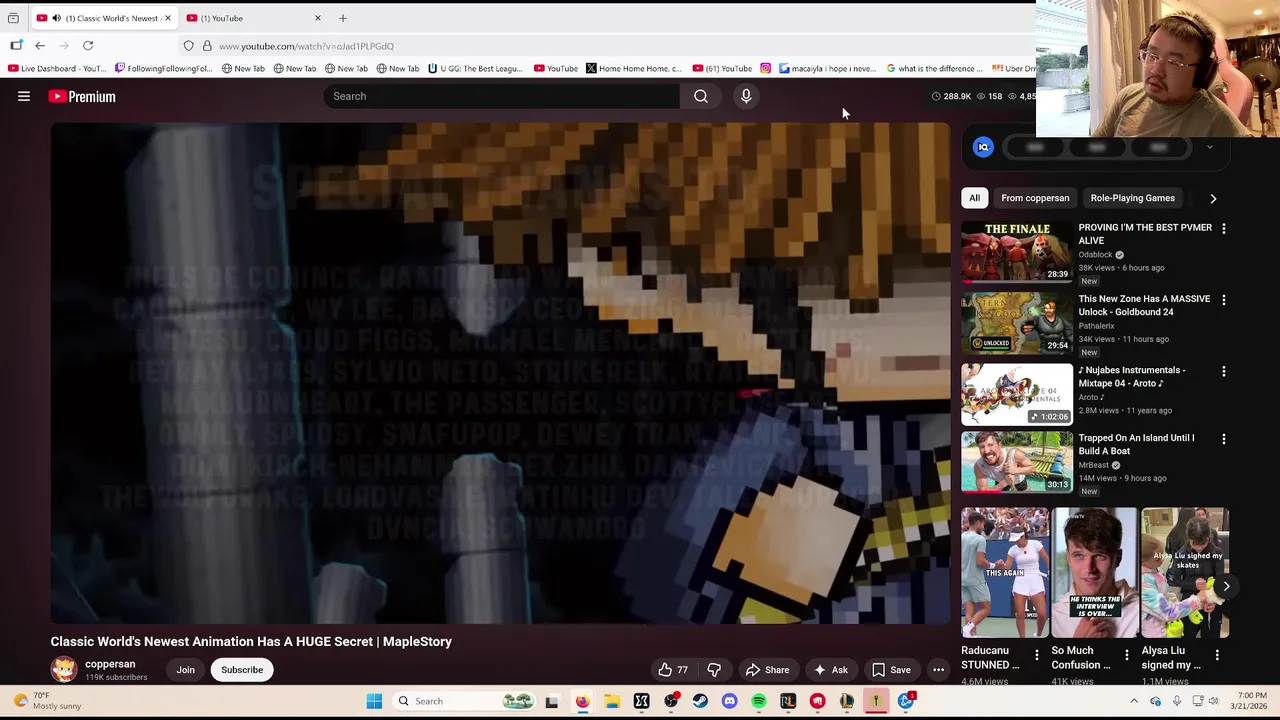Focus the YouTube Search box
Viewport: 1280px width, 720px height.
coord(501,96)
